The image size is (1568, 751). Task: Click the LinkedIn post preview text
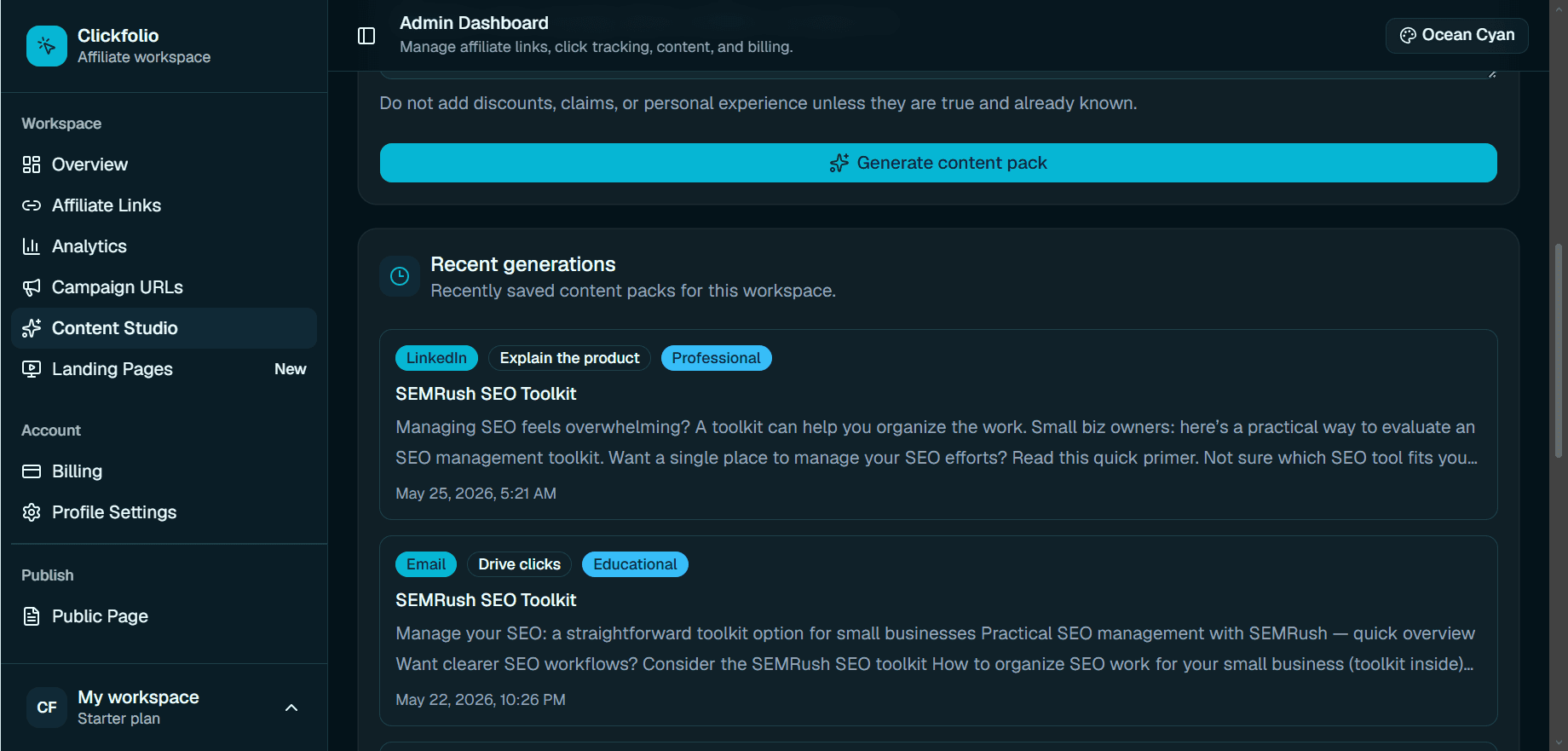coord(936,442)
